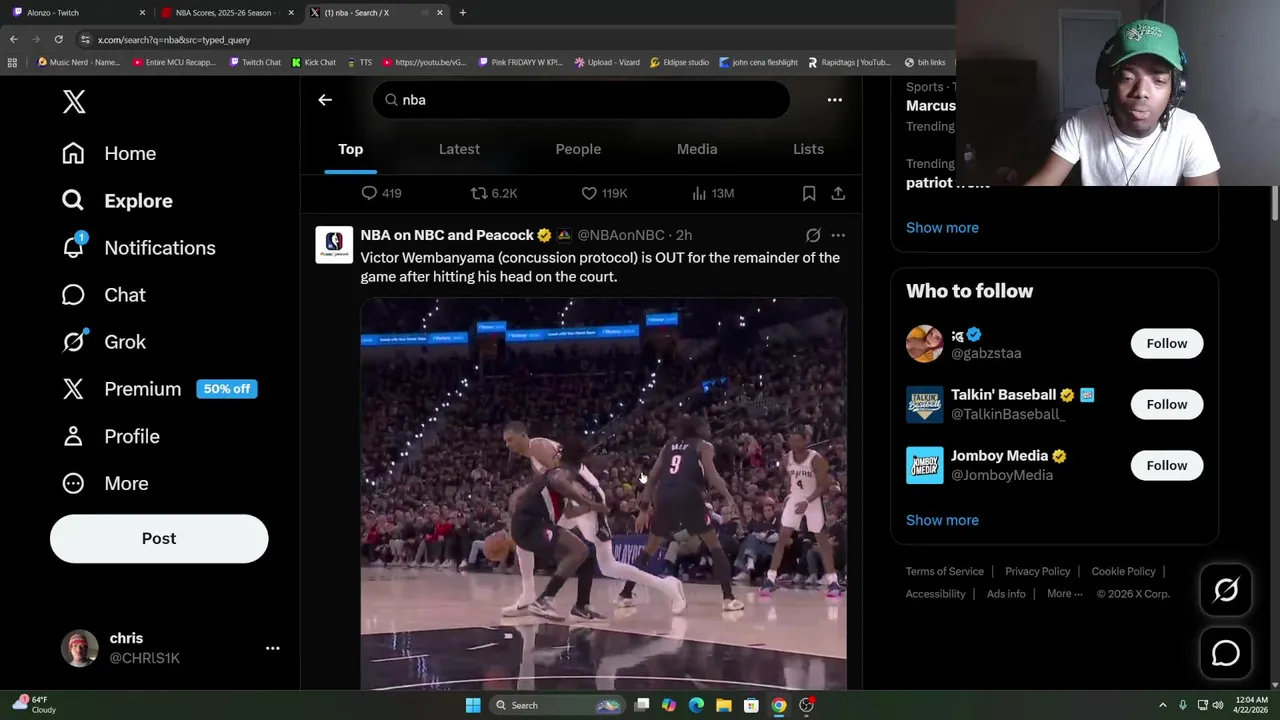Switch to the NBA Scores browser tab

[x=227, y=12]
